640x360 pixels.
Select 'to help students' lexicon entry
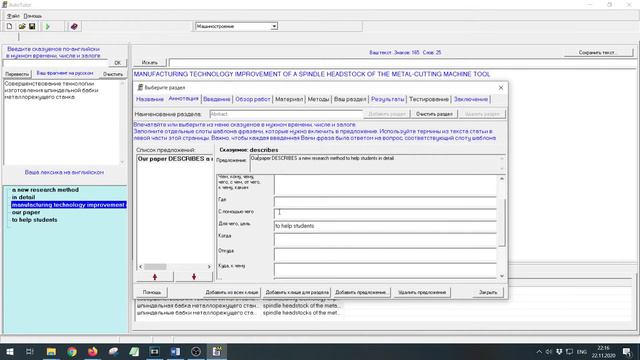coord(34,220)
